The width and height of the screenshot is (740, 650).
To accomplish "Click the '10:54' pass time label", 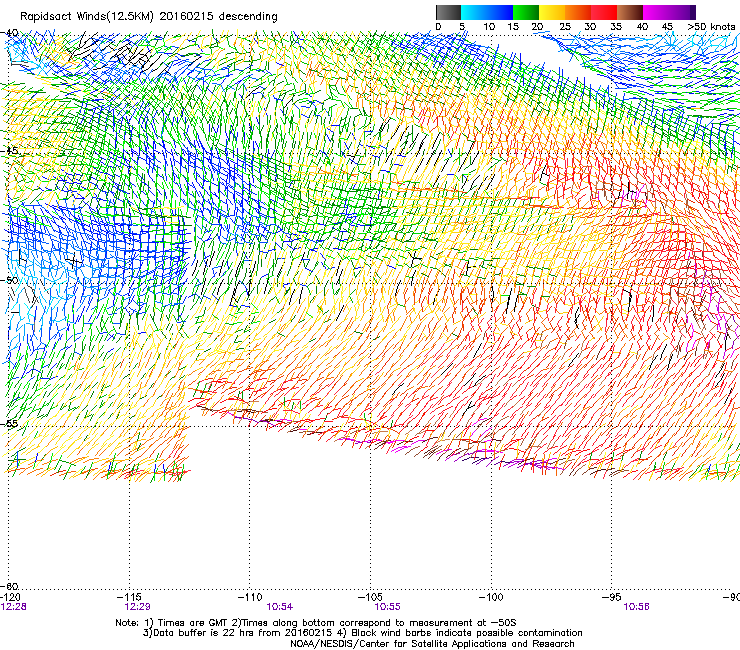I will tap(279, 607).
